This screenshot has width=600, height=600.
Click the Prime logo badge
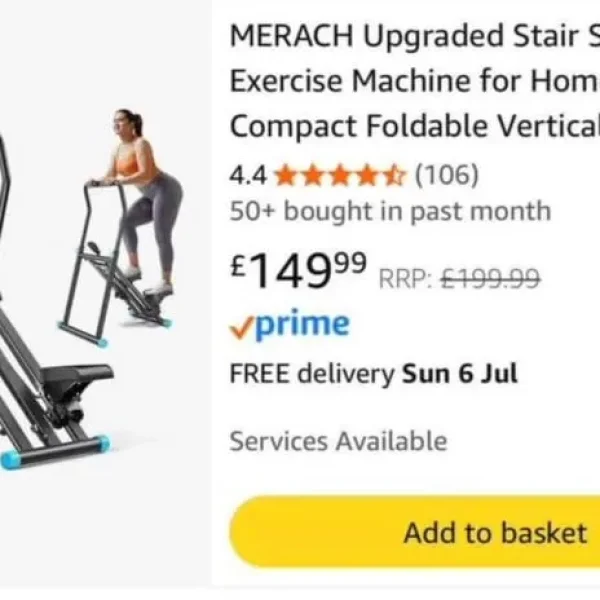coord(289,325)
